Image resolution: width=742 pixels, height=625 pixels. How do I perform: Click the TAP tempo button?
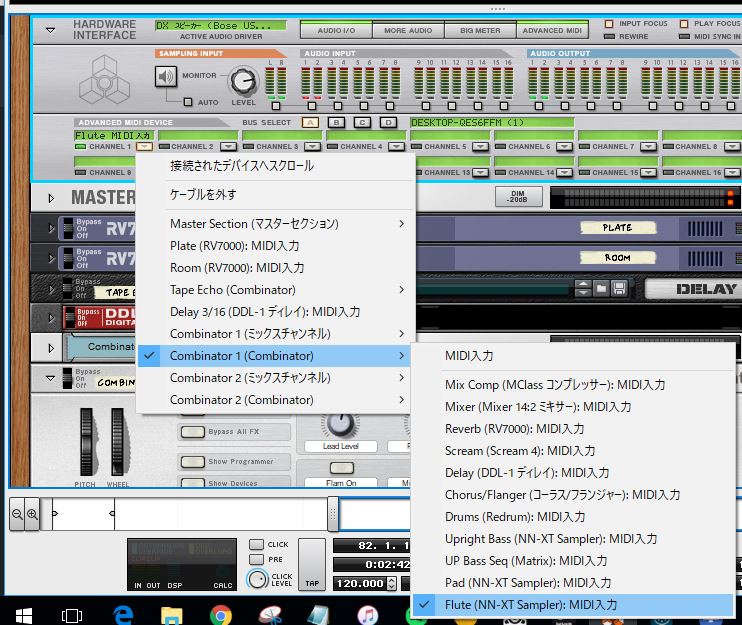pos(312,564)
